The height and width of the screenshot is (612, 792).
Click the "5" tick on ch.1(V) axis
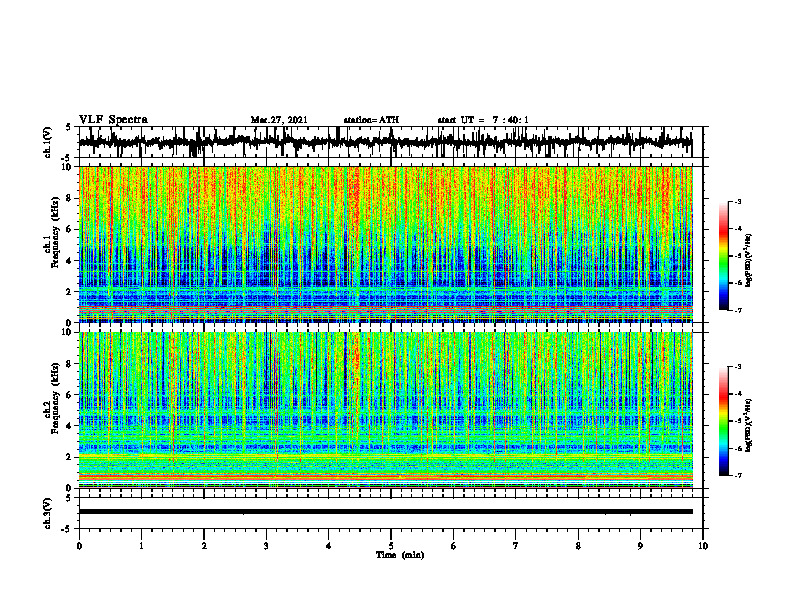coord(68,127)
